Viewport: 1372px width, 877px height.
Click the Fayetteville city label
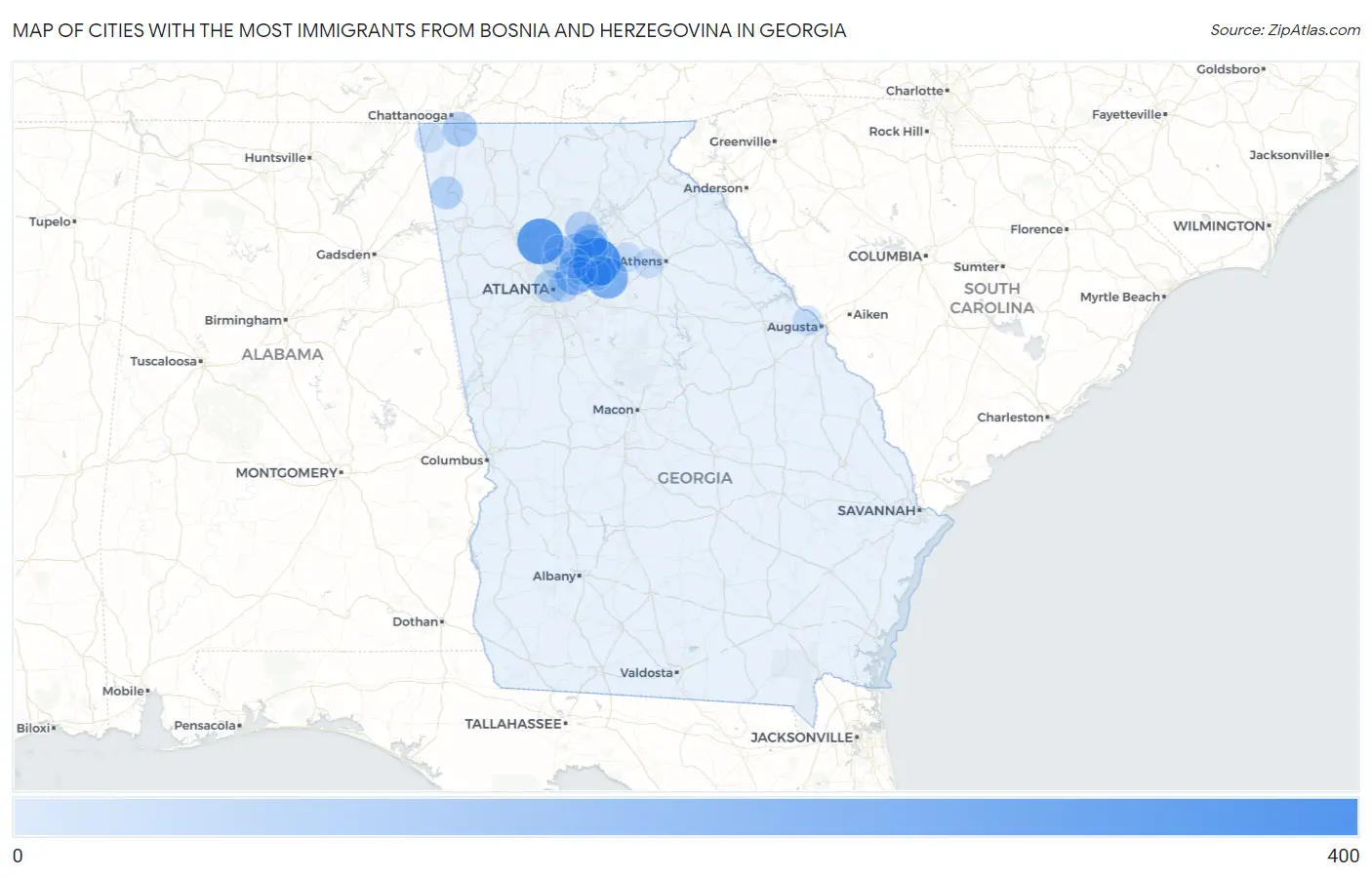click(x=1127, y=115)
